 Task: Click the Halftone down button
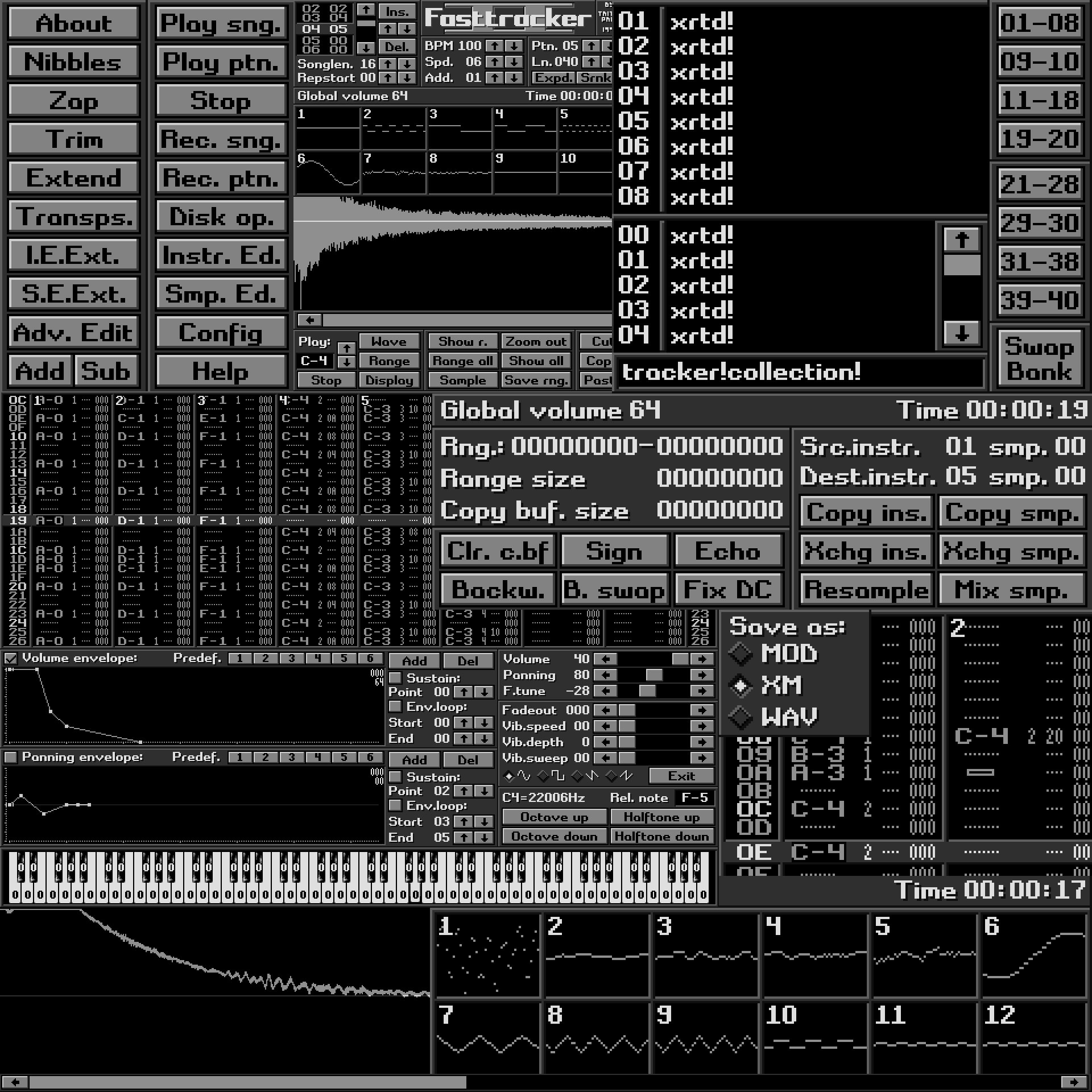pos(662,837)
